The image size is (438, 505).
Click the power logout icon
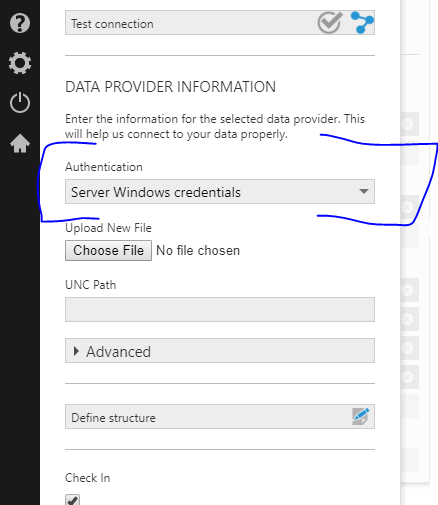coord(20,102)
